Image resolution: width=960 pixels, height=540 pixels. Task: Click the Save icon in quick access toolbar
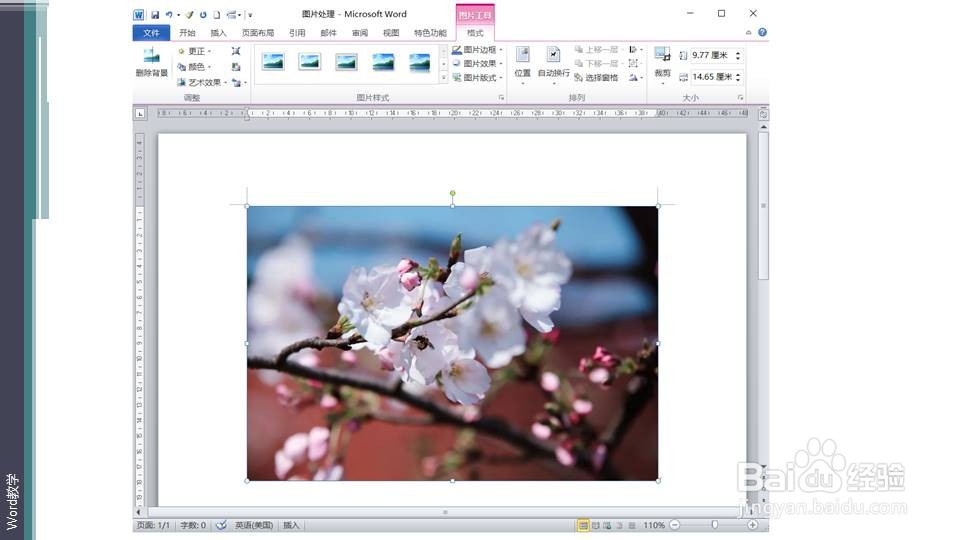click(x=155, y=15)
